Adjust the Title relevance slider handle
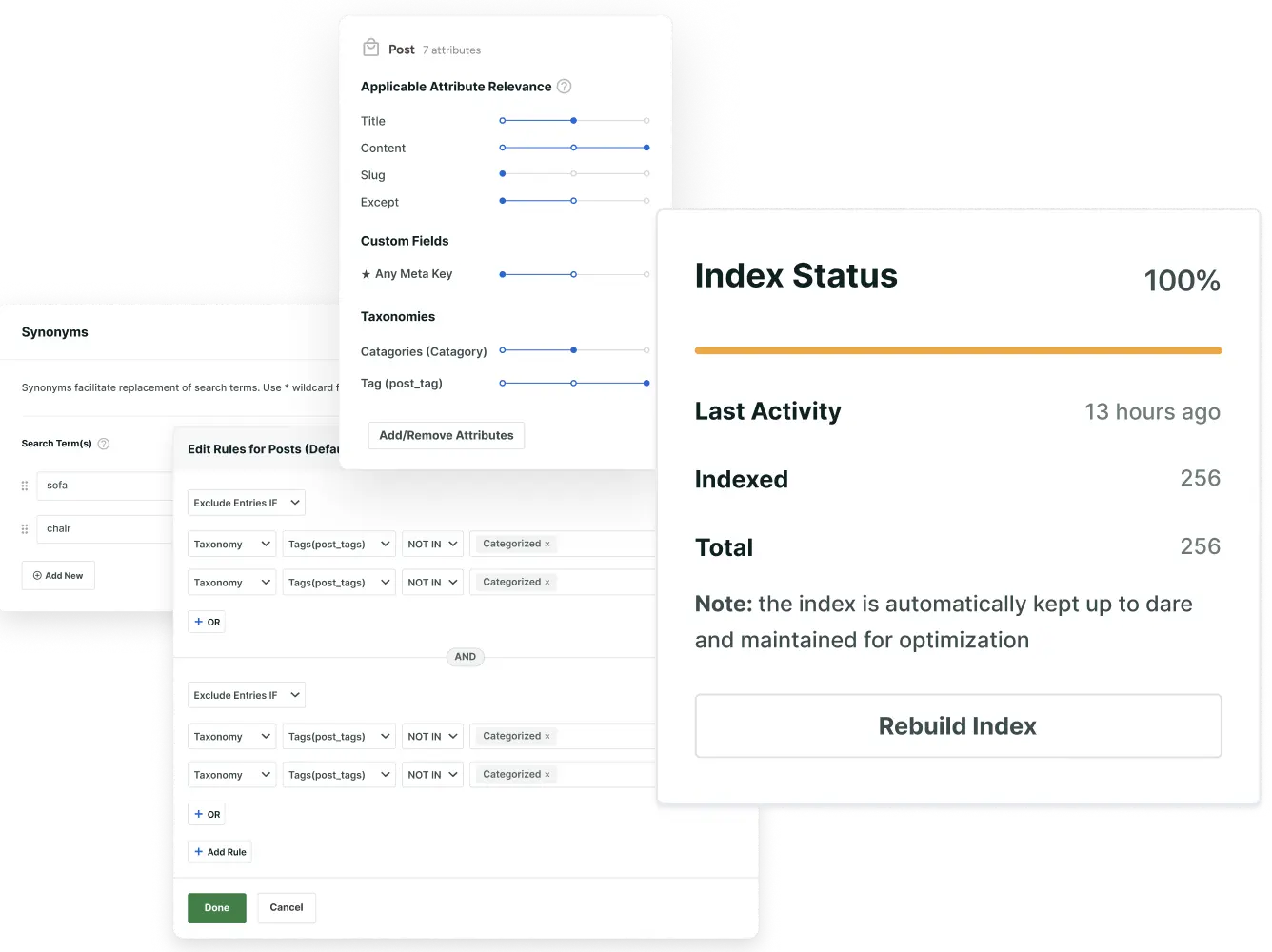Image resolution: width=1272 pixels, height=952 pixels. click(x=573, y=121)
